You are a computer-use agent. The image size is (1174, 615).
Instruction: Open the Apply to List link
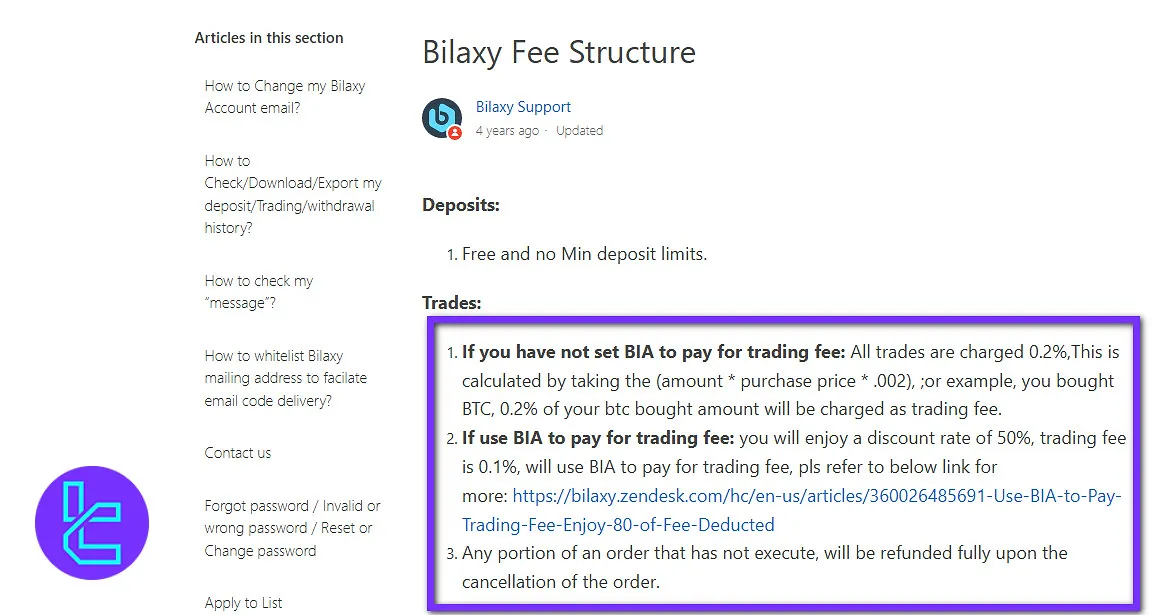tap(243, 603)
